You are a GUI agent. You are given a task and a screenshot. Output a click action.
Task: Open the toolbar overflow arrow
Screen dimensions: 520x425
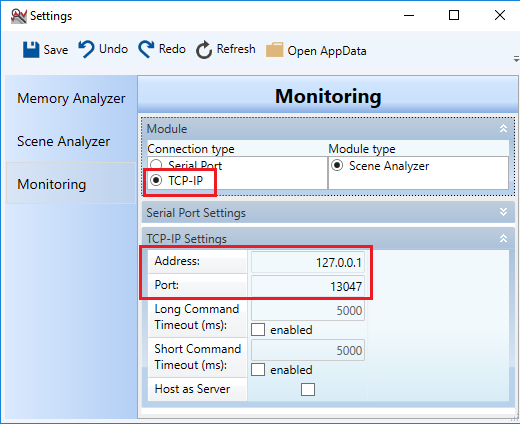(x=516, y=59)
